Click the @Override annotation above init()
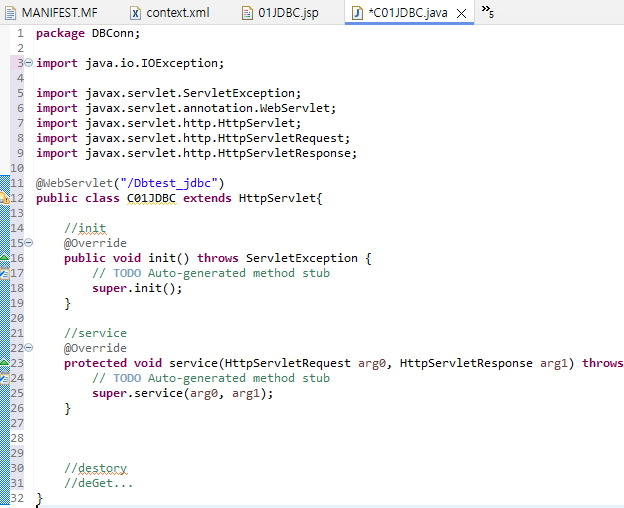 95,243
